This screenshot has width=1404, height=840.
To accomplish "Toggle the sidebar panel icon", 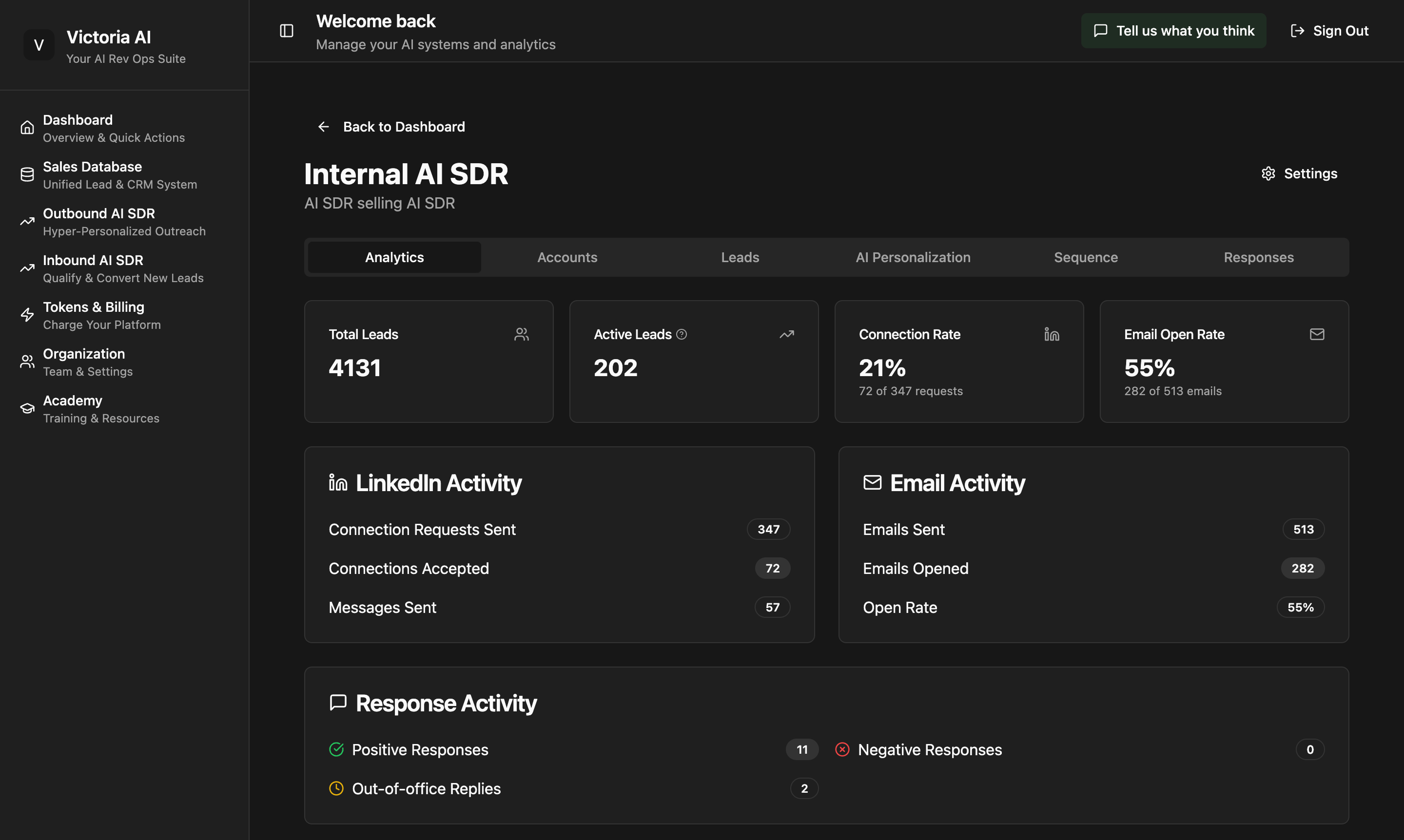I will tap(287, 31).
